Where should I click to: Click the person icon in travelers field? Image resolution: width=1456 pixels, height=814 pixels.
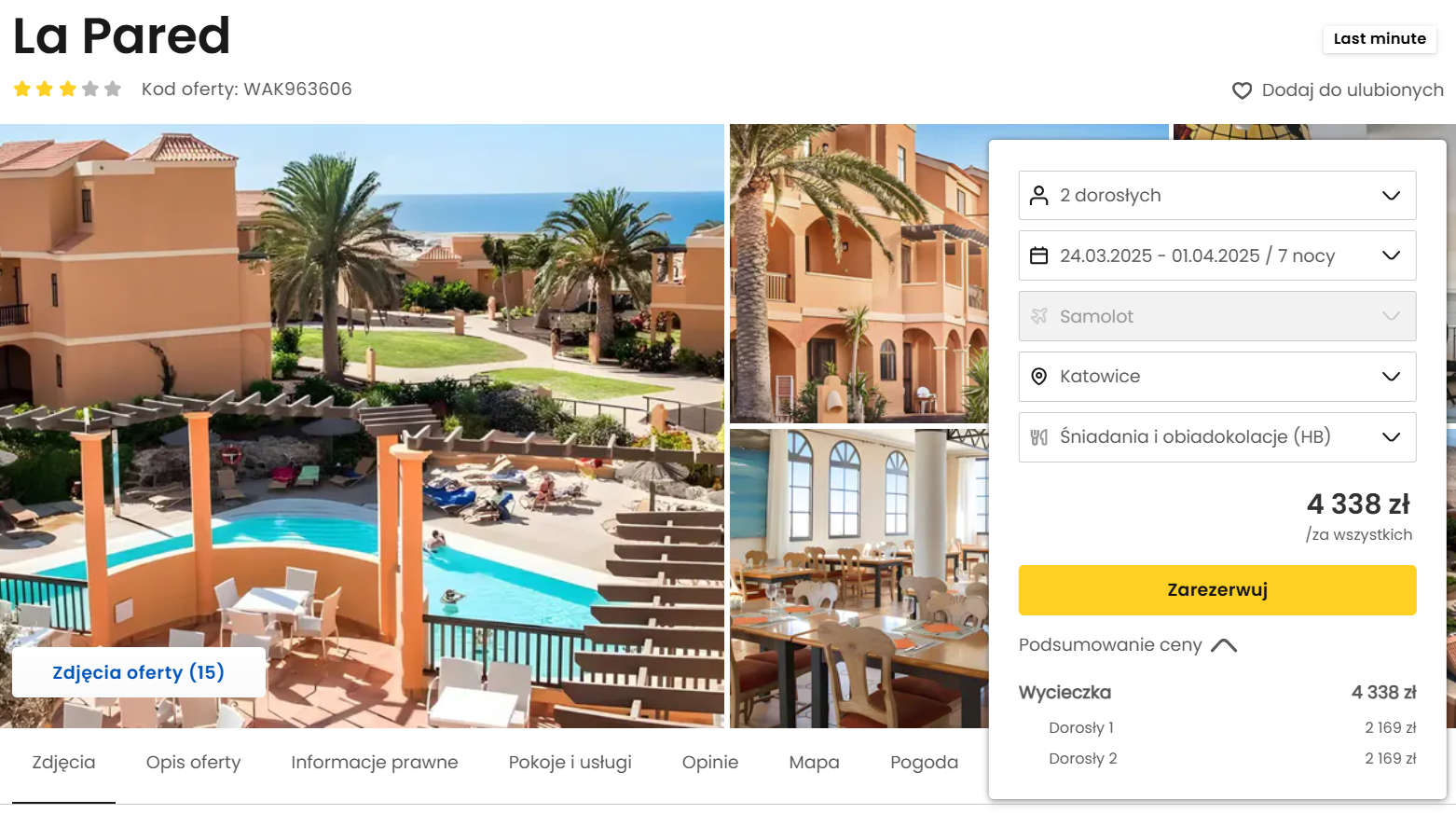(1039, 196)
